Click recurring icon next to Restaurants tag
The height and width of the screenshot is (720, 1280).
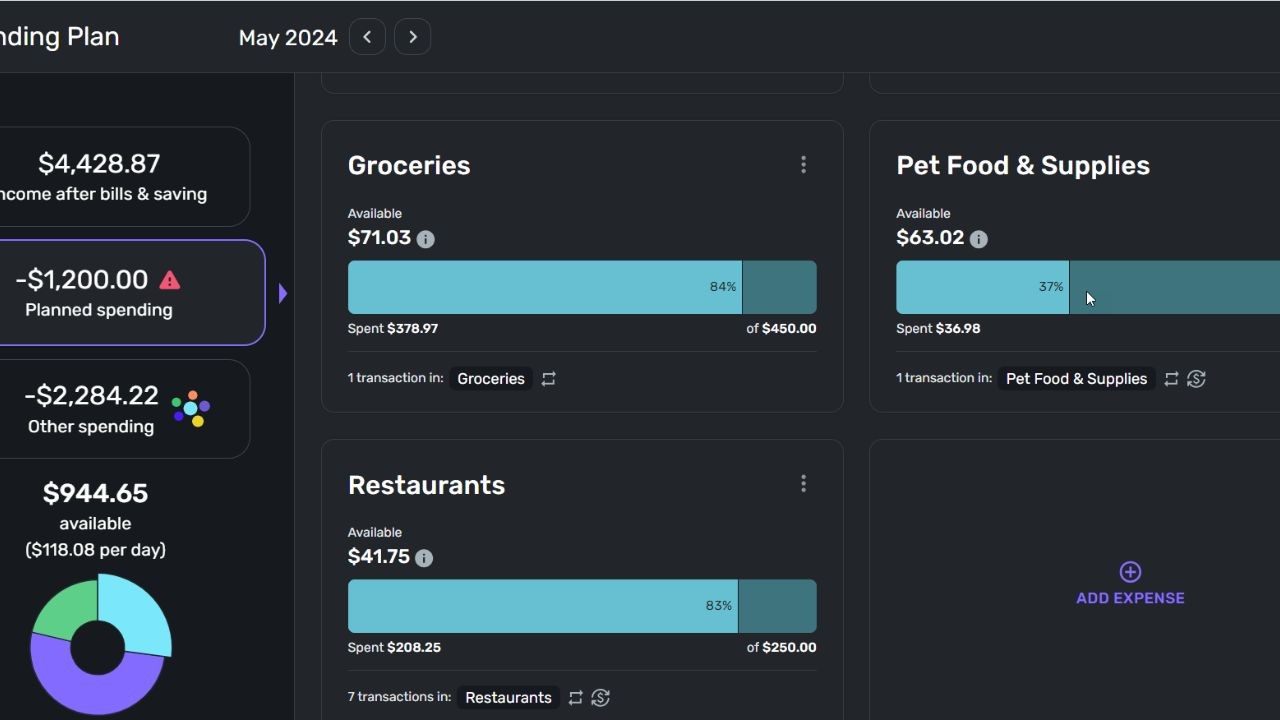[575, 698]
